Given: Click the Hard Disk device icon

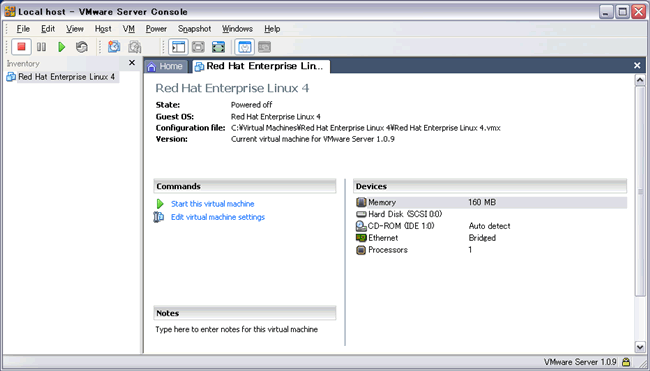Looking at the screenshot, I should (x=361, y=214).
